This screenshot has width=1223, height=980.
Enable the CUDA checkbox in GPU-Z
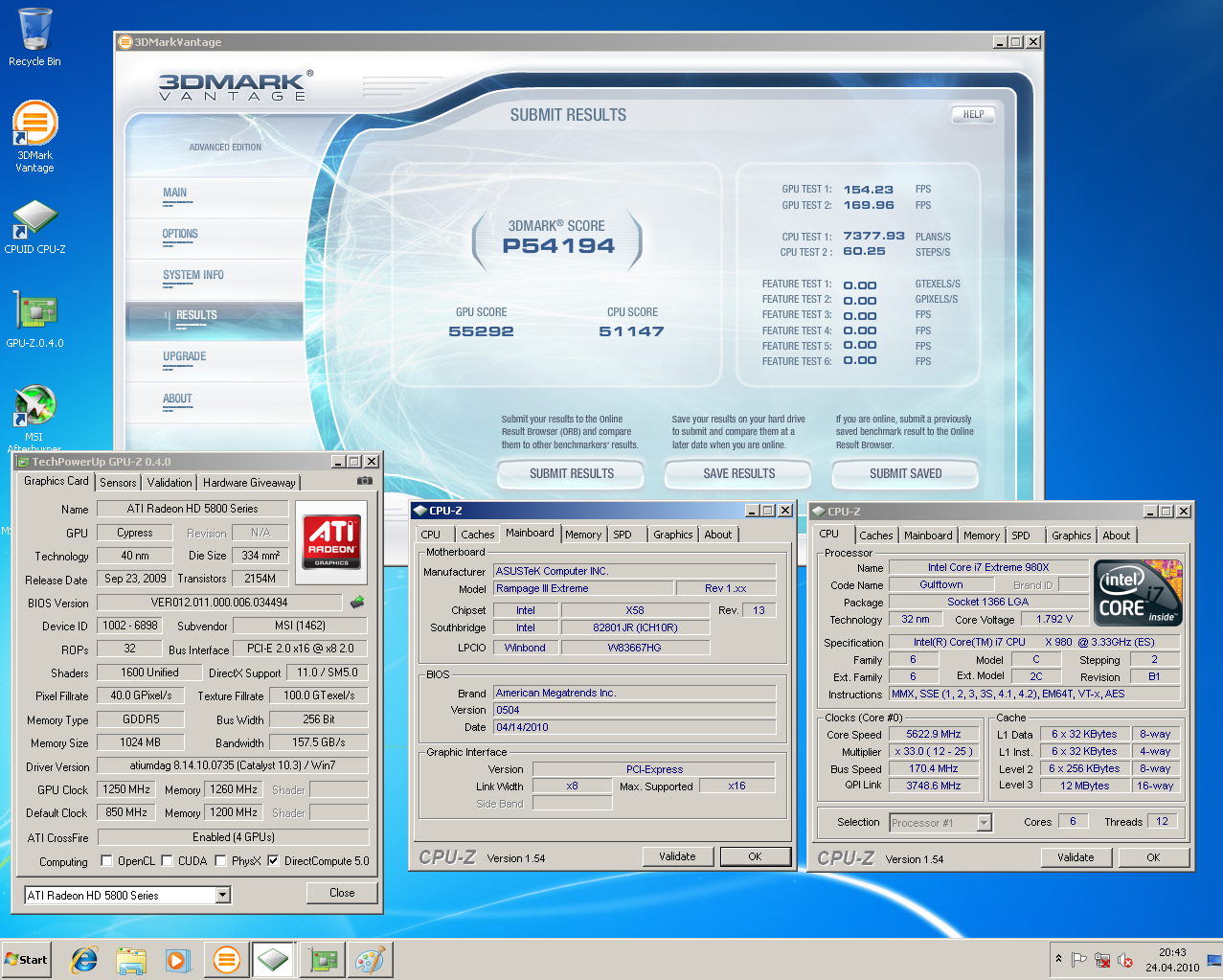pos(167,860)
